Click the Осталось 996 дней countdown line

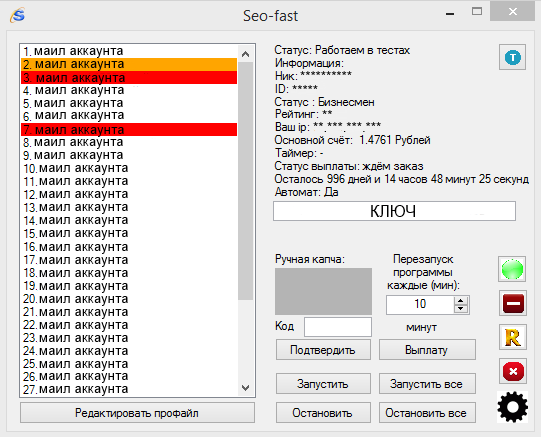tap(402, 179)
